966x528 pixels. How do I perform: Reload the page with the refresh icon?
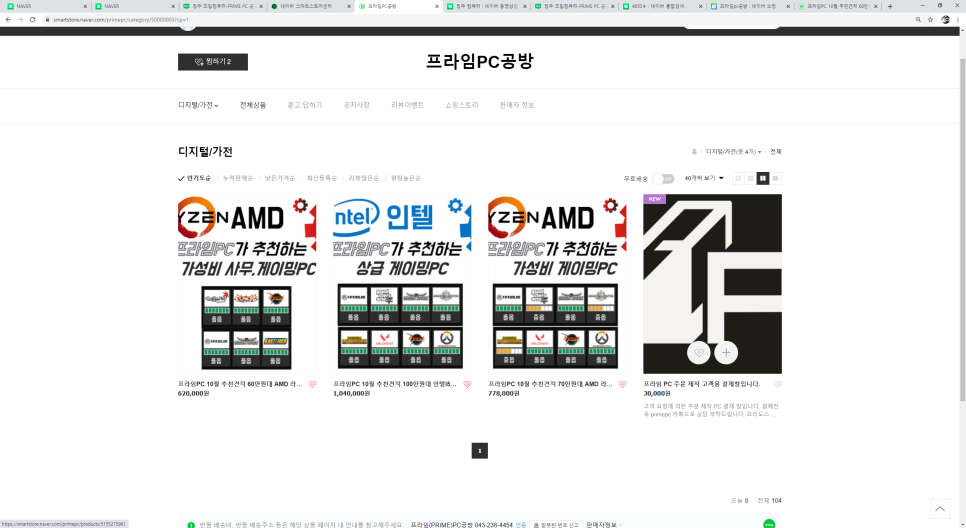33,20
